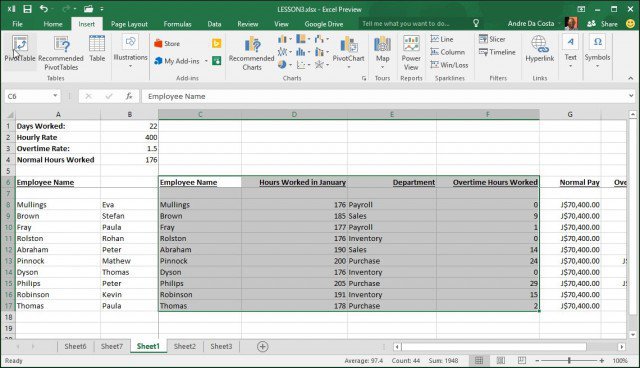The image size is (640, 368).
Task: Open the Name Box dropdown
Action: (55, 96)
